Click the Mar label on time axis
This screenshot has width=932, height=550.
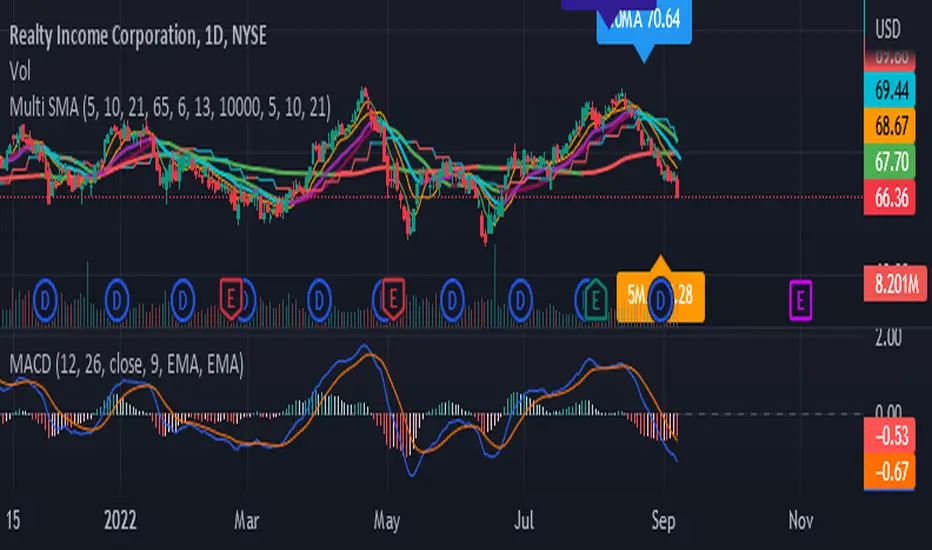coord(246,520)
